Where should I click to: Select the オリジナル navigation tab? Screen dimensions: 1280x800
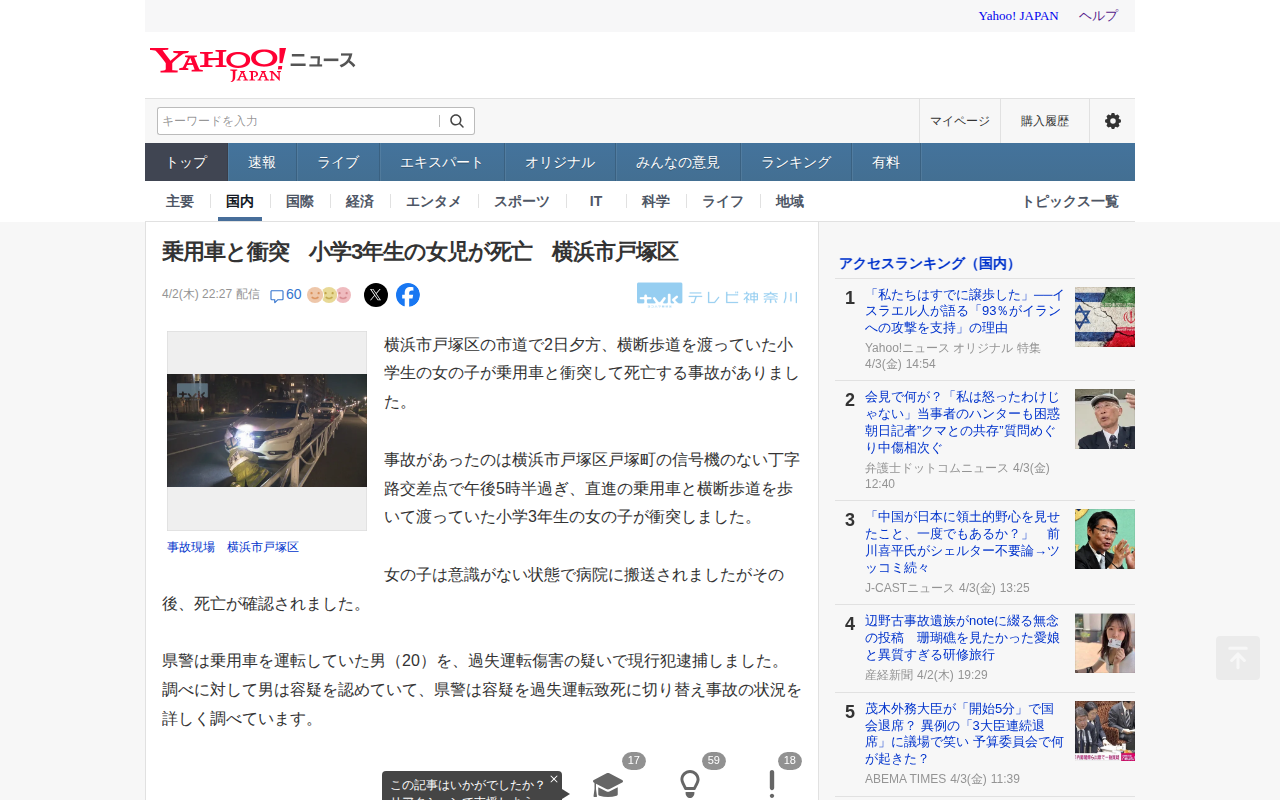click(560, 162)
